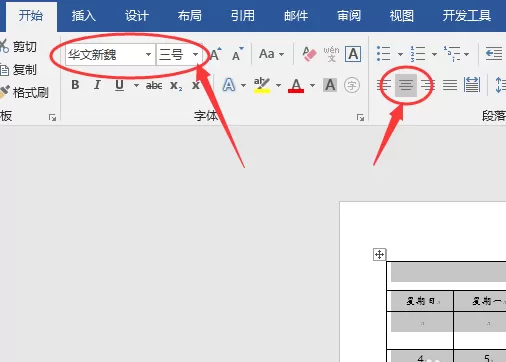Click the clear formatting eraser icon
The image size is (506, 362).
pos(309,54)
